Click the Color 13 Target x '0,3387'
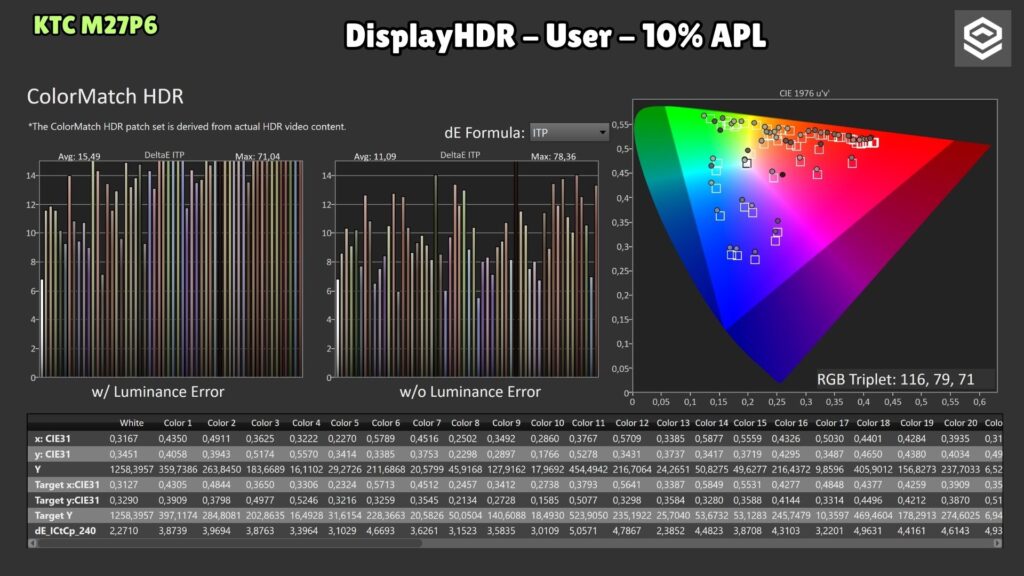This screenshot has height=576, width=1024. click(671, 485)
